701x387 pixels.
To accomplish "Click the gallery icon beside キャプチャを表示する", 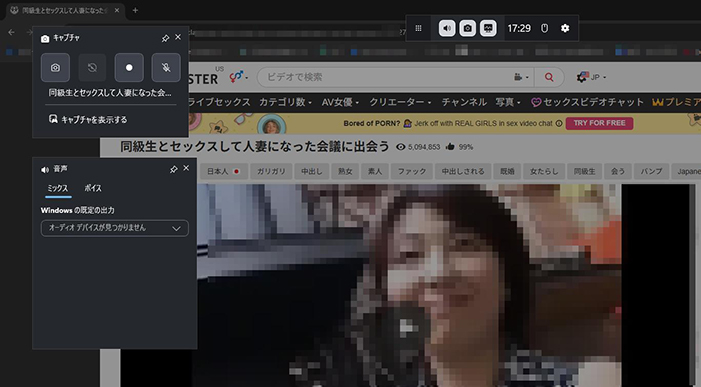I will (53, 119).
